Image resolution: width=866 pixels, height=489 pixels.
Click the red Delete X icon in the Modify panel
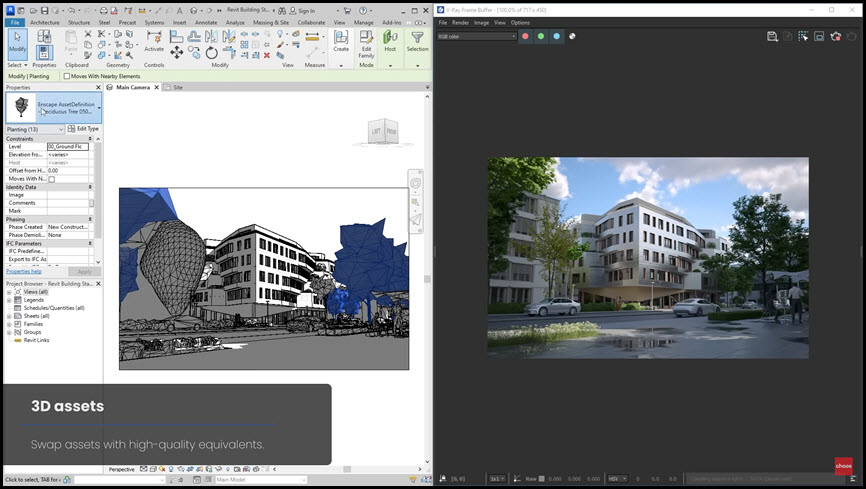pos(267,55)
